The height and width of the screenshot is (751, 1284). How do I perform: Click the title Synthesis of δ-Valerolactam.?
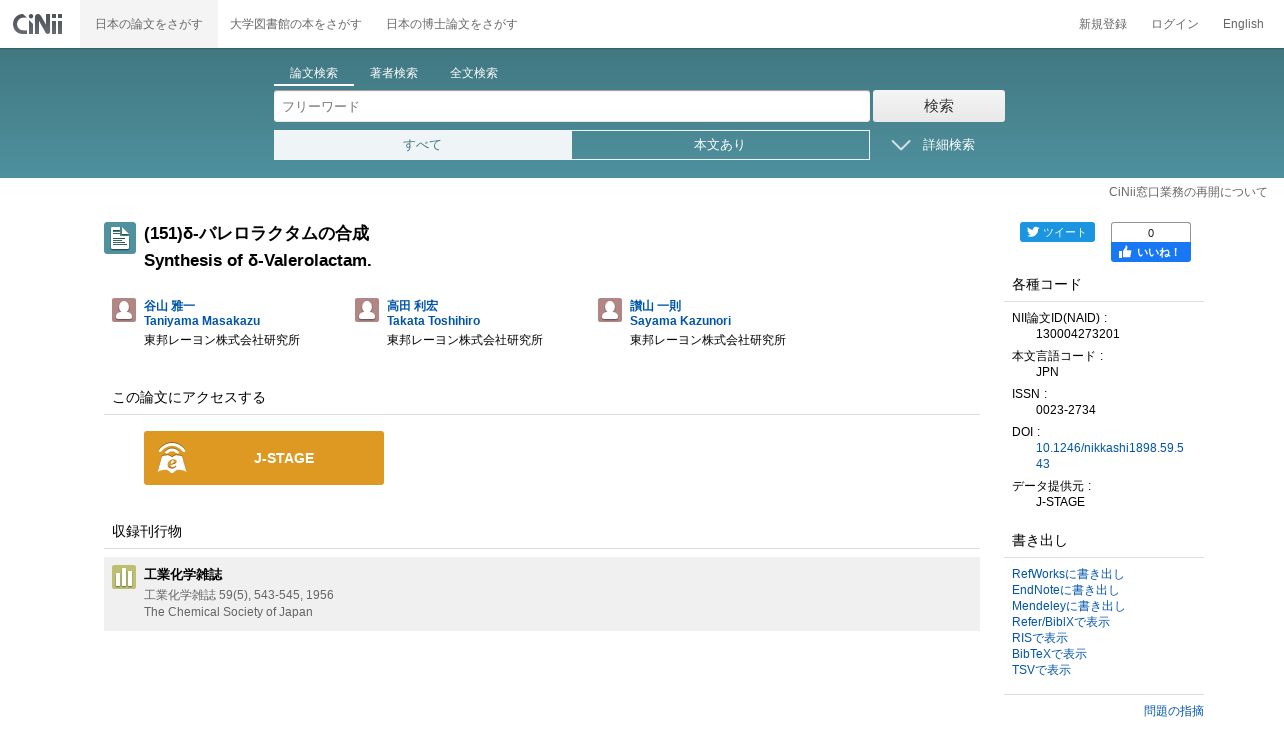(x=258, y=261)
